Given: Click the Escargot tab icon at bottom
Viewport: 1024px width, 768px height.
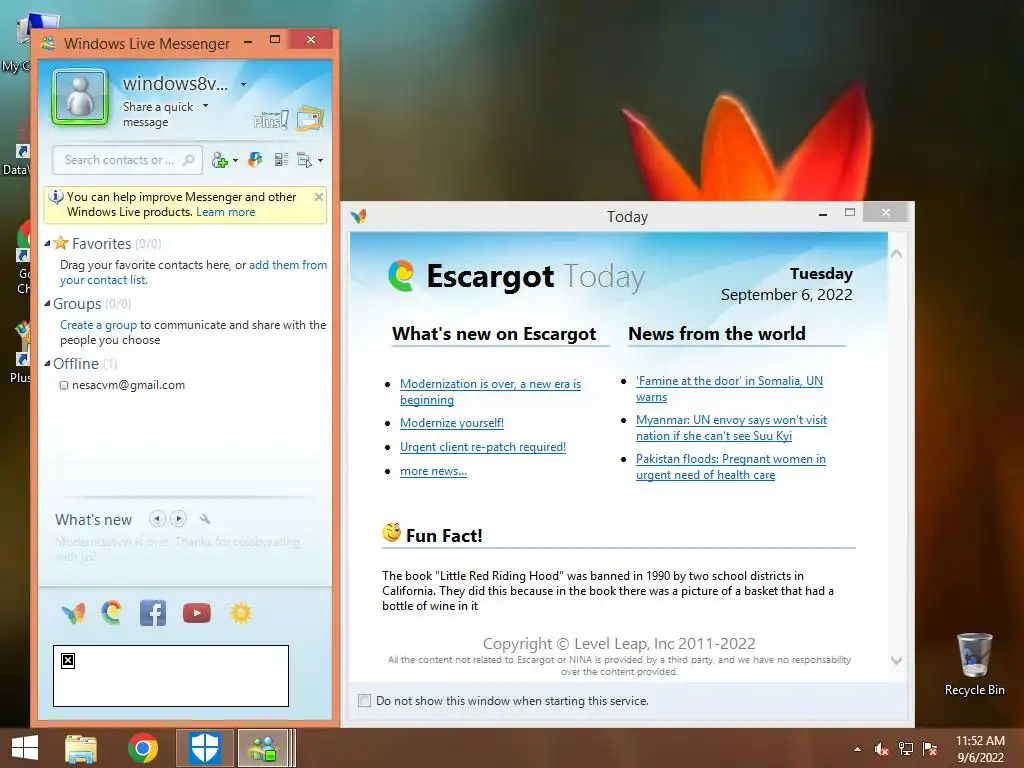Looking at the screenshot, I should point(112,613).
